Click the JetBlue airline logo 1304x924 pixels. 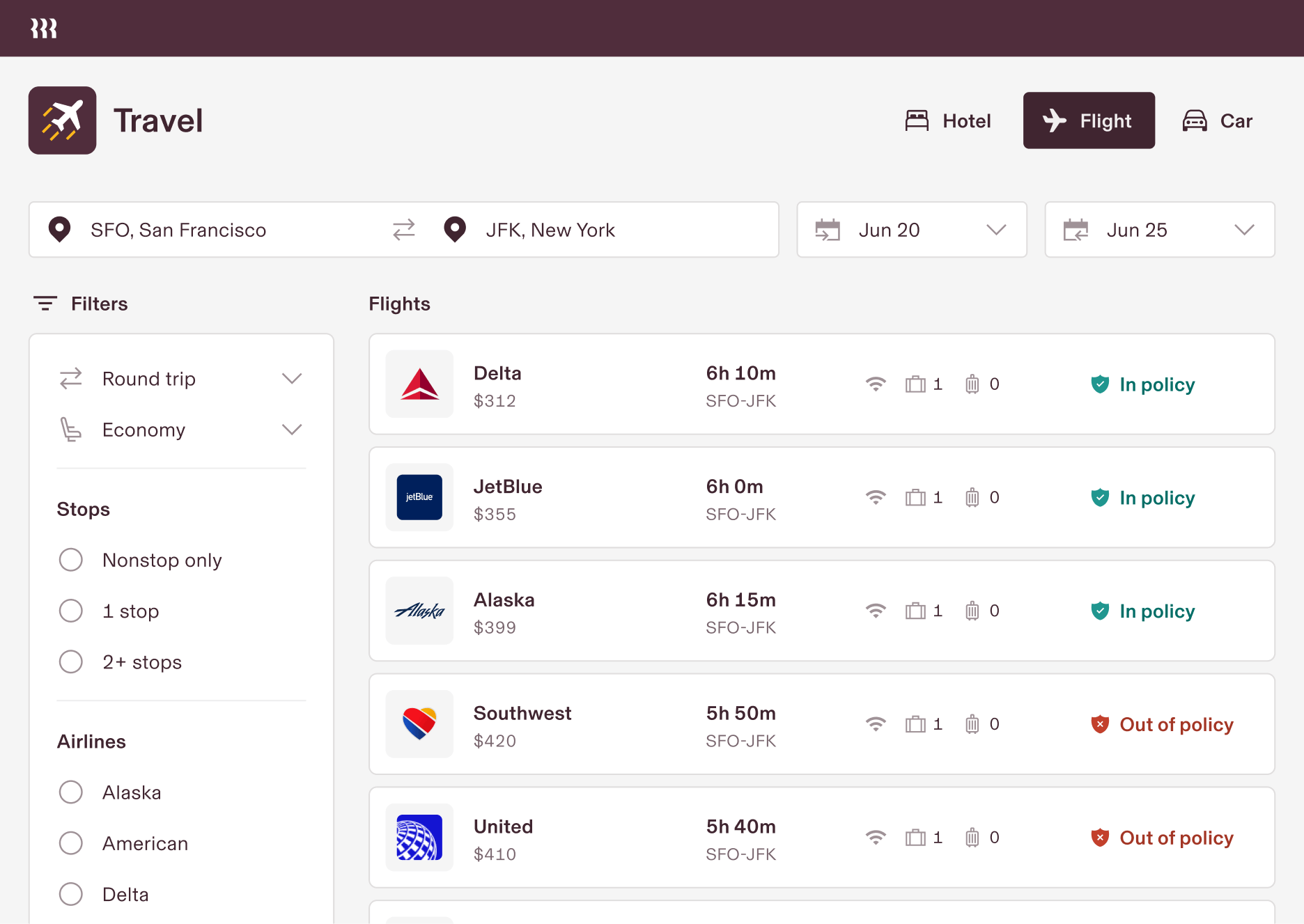click(420, 498)
